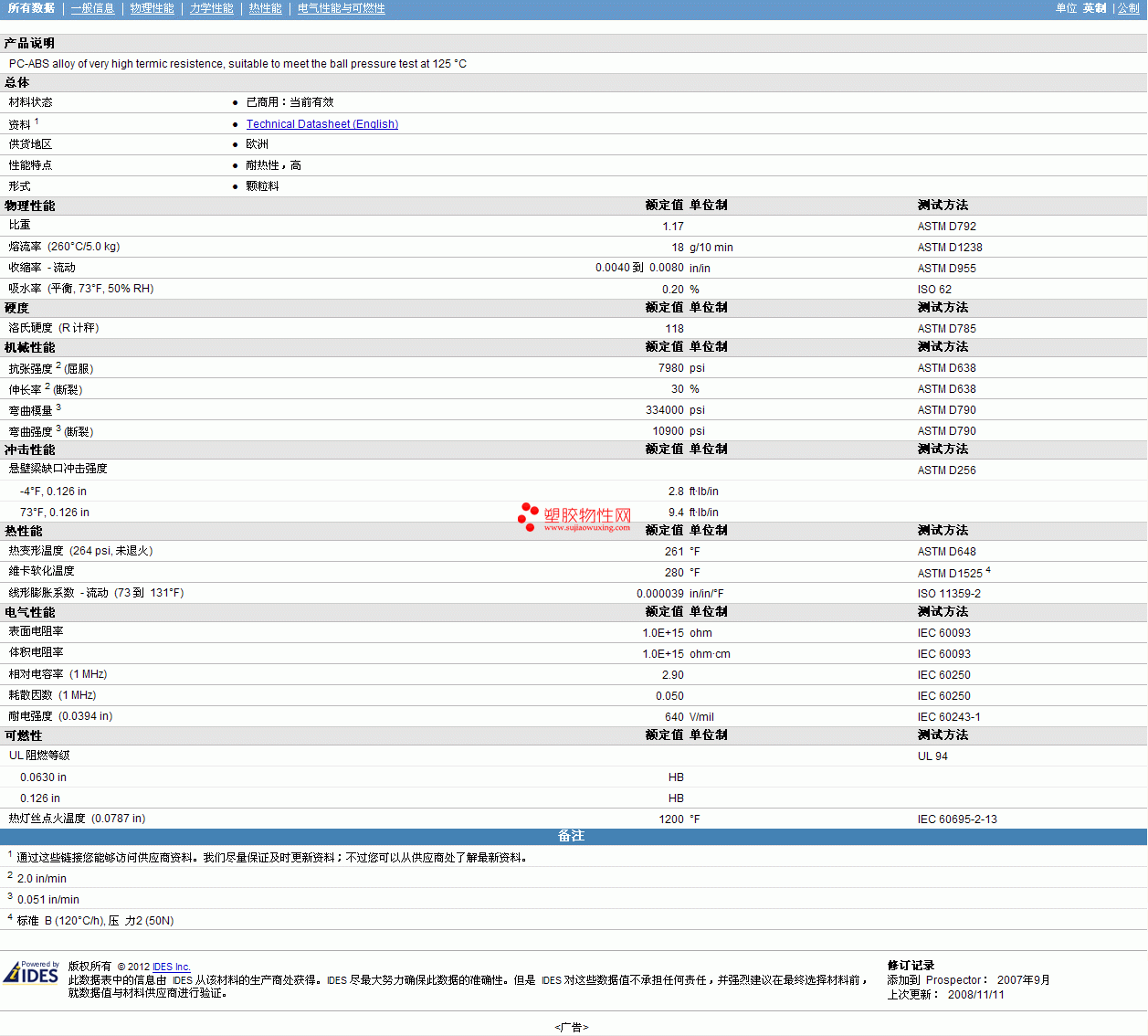Click ISO 11359-2 test method
The width and height of the screenshot is (1148, 1036).
tap(950, 594)
